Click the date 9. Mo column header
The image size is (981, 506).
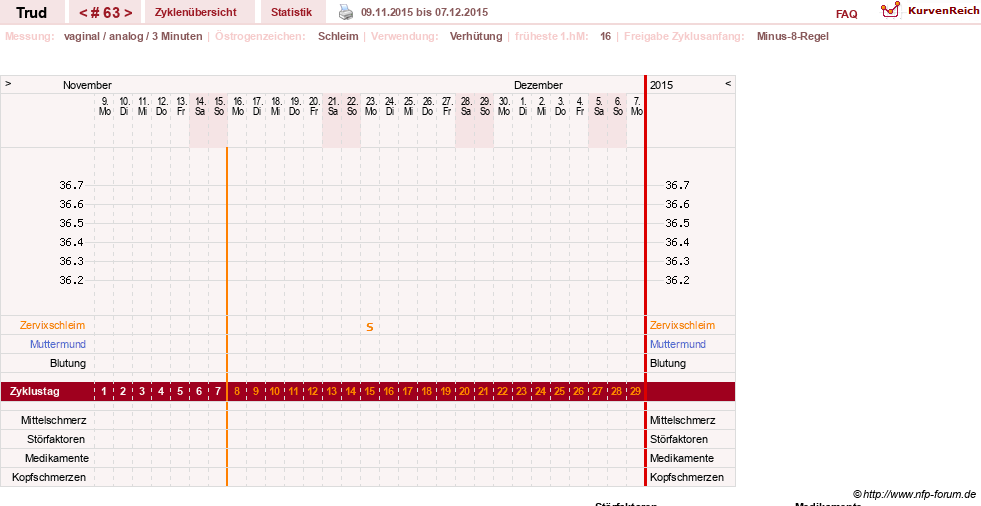(x=104, y=106)
